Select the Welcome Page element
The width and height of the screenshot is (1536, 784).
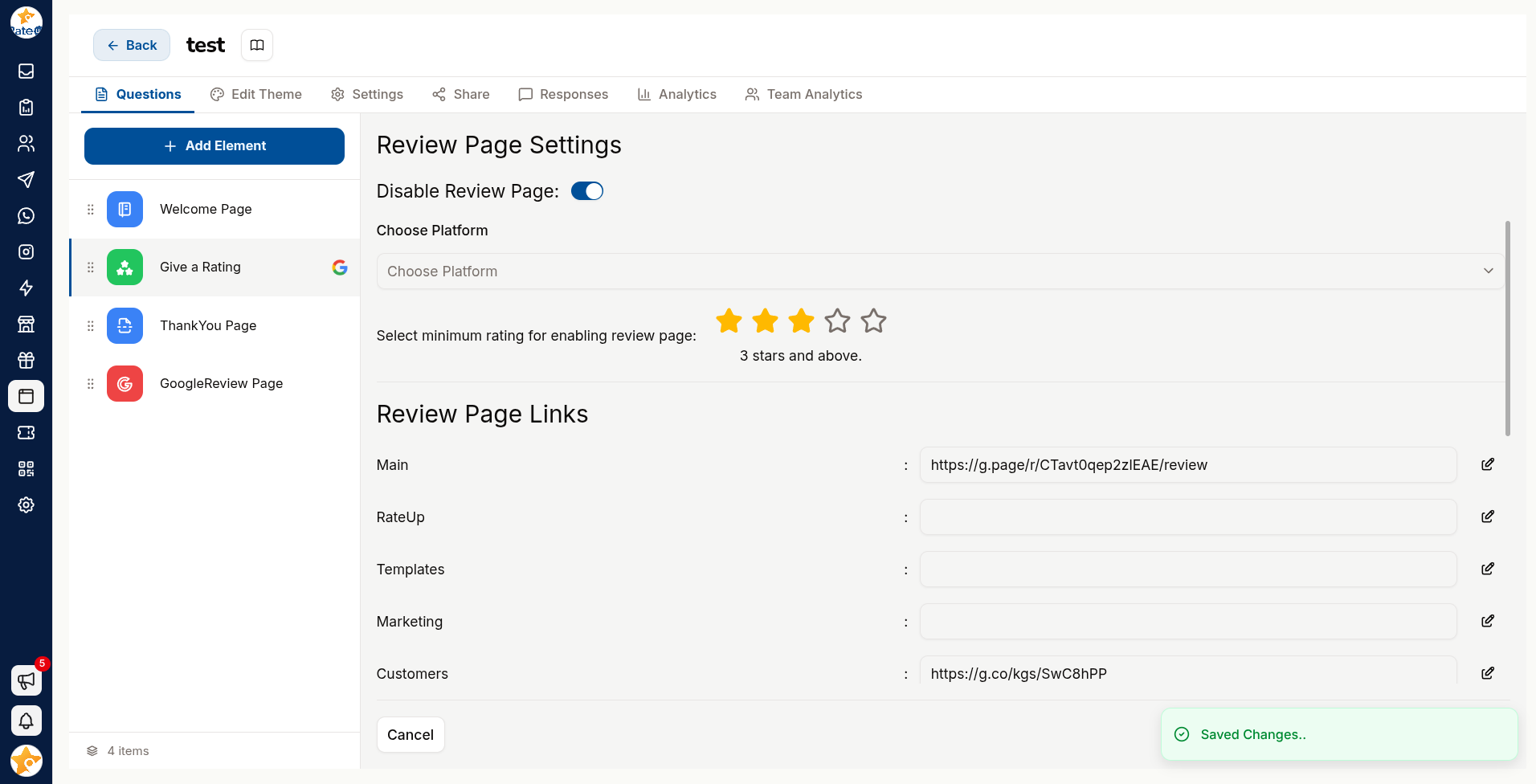pyautogui.click(x=214, y=210)
